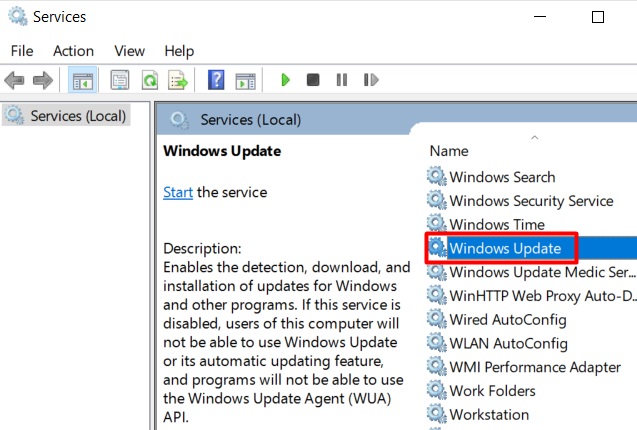This screenshot has height=430, width=637.
Task: Go back with the left arrow toolbar button
Action: pyautogui.click(x=14, y=80)
